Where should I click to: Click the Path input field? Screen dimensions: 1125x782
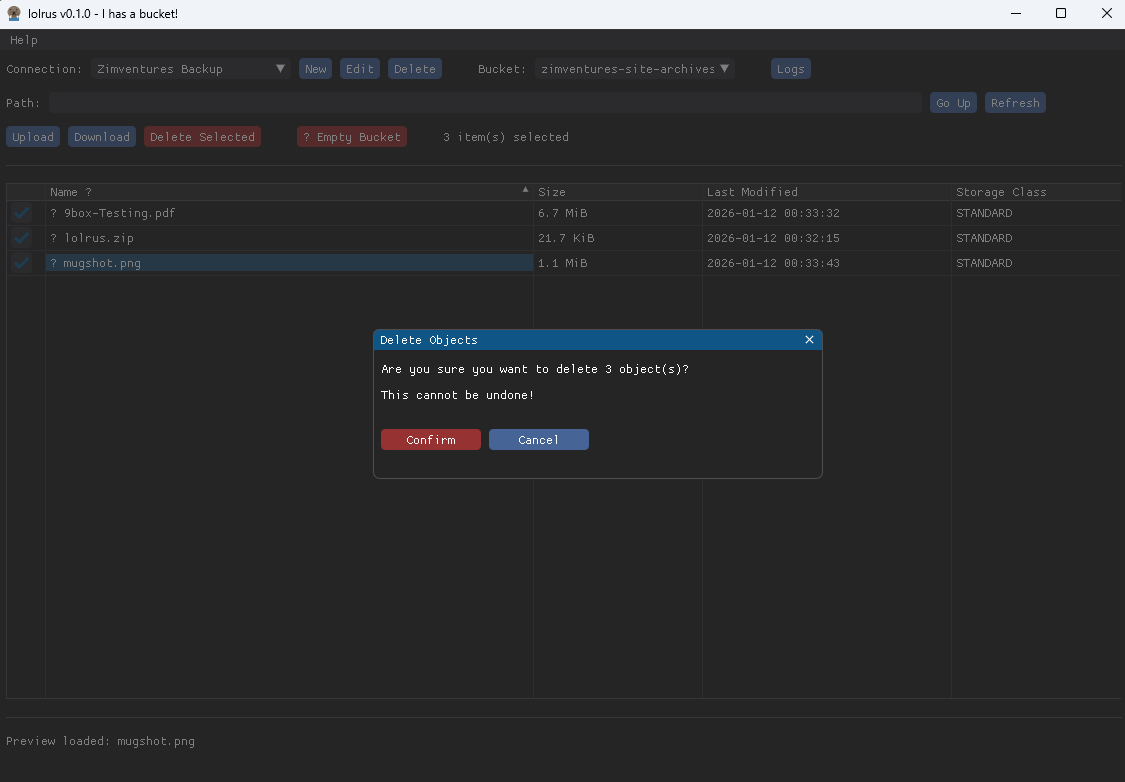[x=485, y=103]
